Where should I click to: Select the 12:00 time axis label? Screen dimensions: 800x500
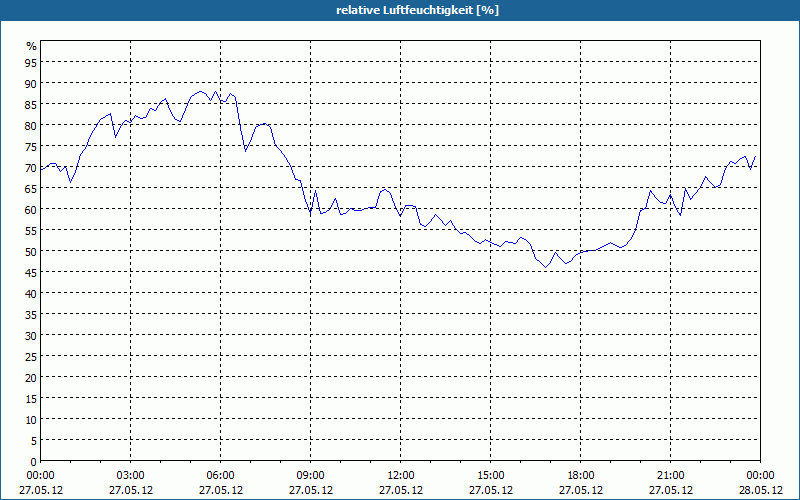[401, 476]
